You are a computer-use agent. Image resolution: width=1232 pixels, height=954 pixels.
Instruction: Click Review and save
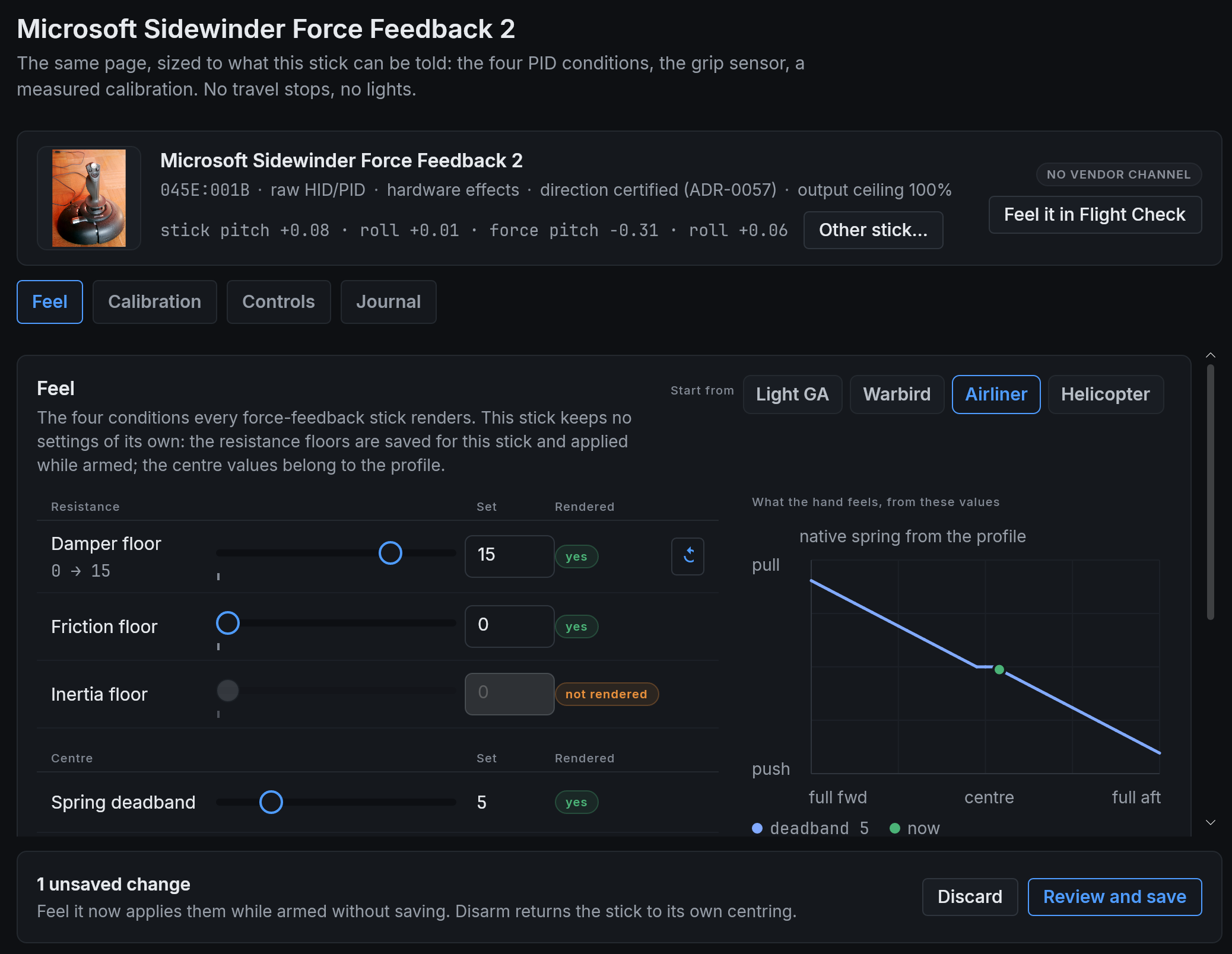pyautogui.click(x=1114, y=896)
